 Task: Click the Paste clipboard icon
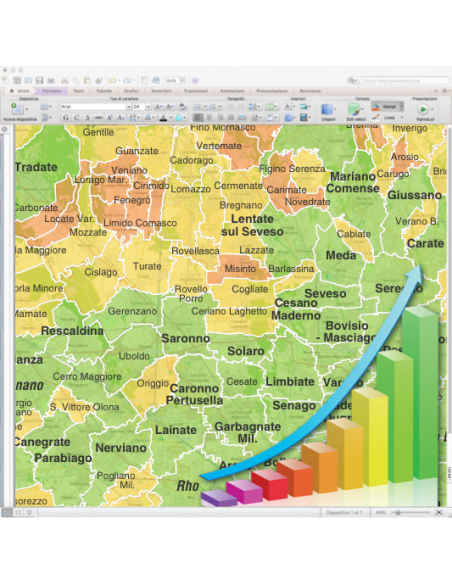coord(87,80)
